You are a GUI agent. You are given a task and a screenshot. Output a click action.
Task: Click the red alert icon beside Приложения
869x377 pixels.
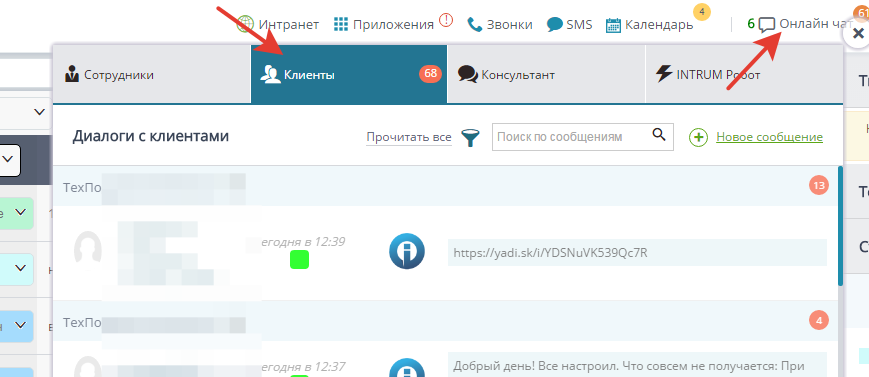pos(446,20)
